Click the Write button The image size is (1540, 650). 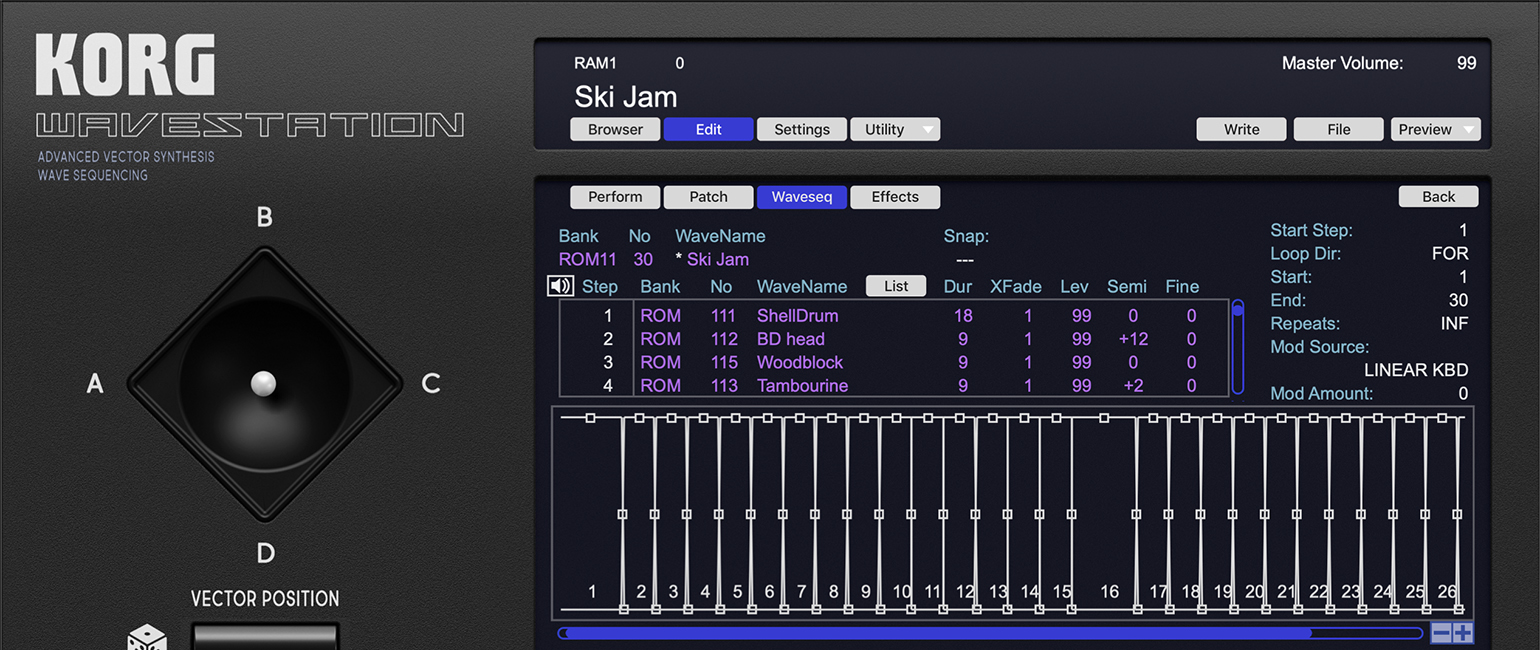point(1242,129)
